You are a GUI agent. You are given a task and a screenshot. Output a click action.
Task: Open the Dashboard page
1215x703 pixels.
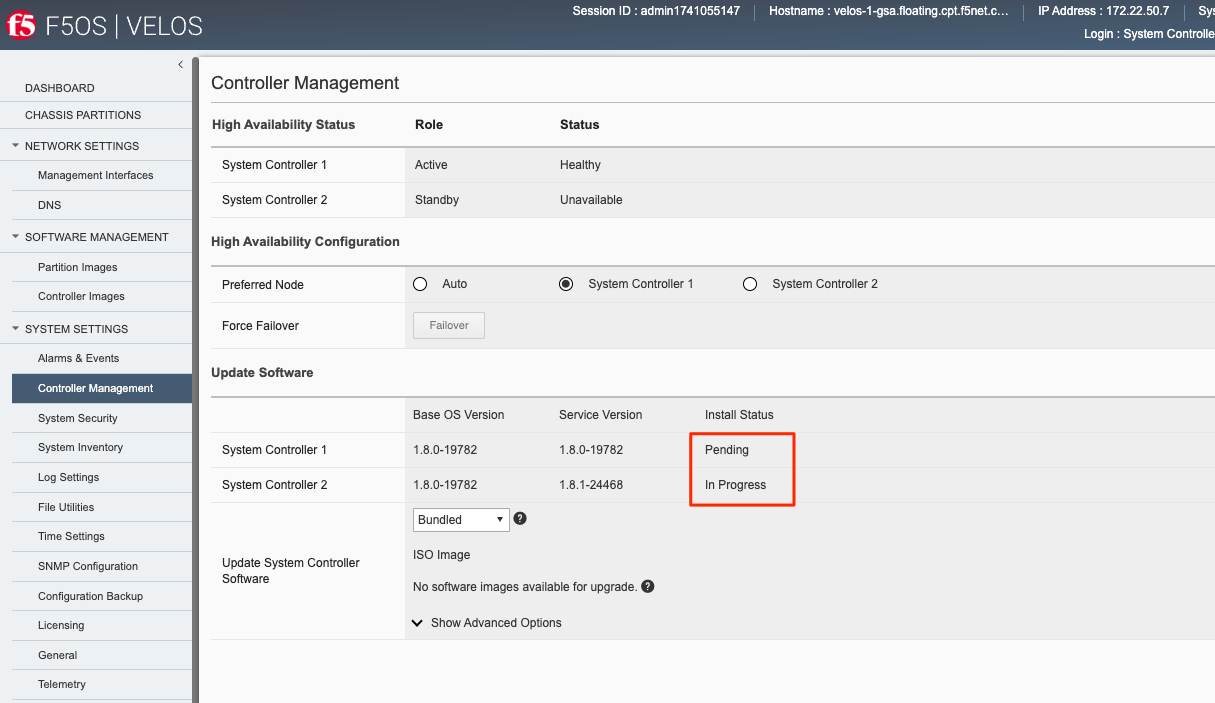(x=60, y=88)
